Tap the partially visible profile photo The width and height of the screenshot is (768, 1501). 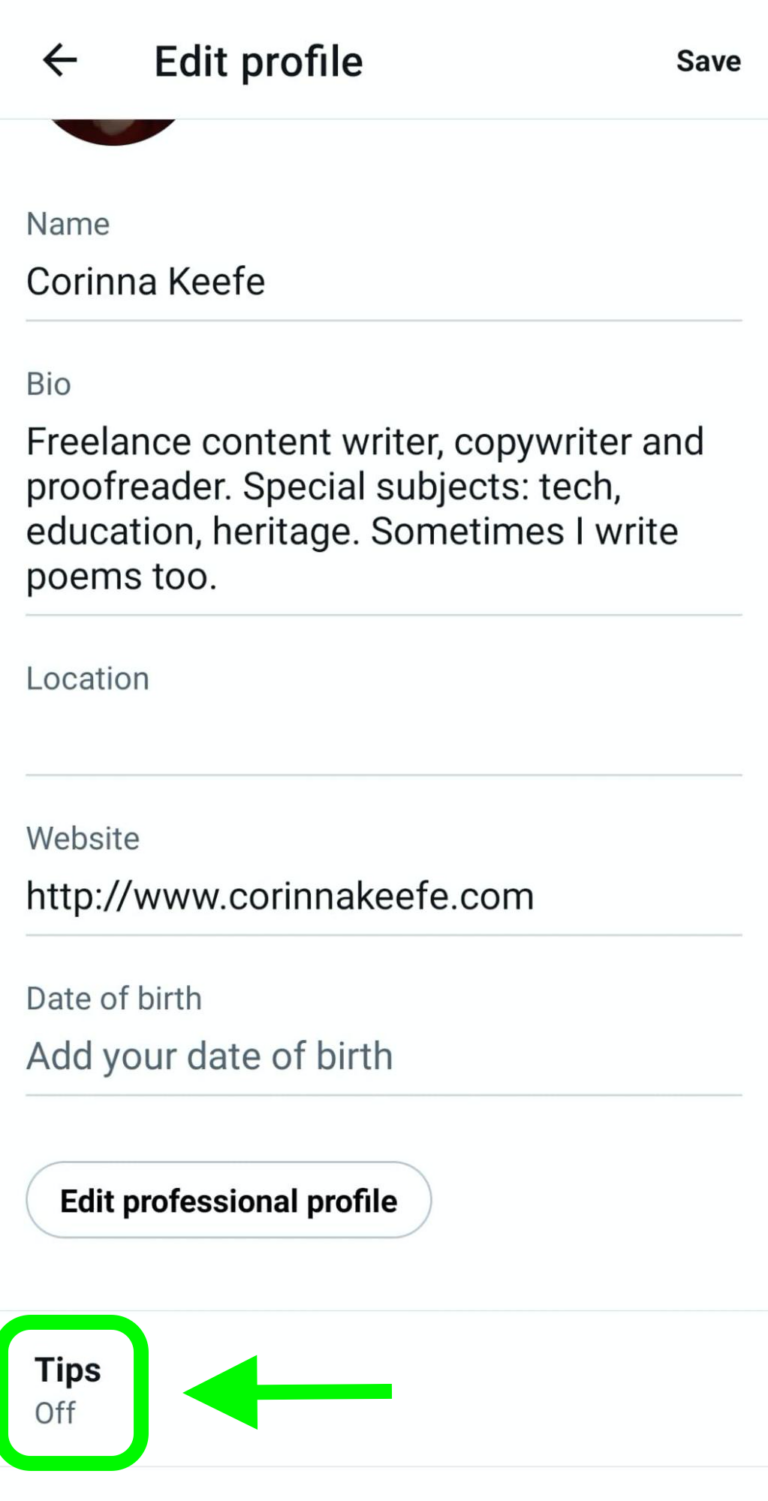114,130
